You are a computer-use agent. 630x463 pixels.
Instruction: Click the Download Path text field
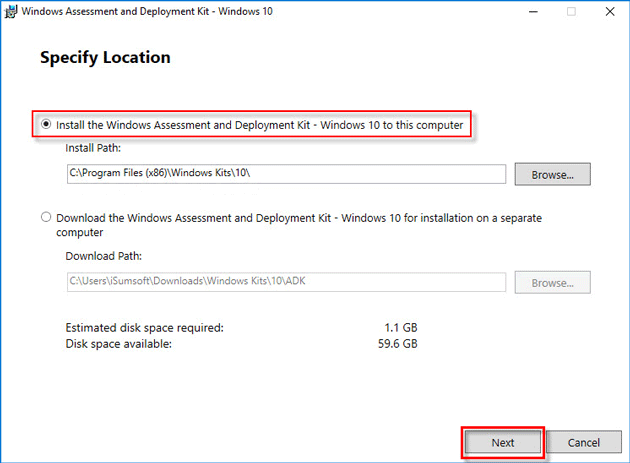coord(287,283)
